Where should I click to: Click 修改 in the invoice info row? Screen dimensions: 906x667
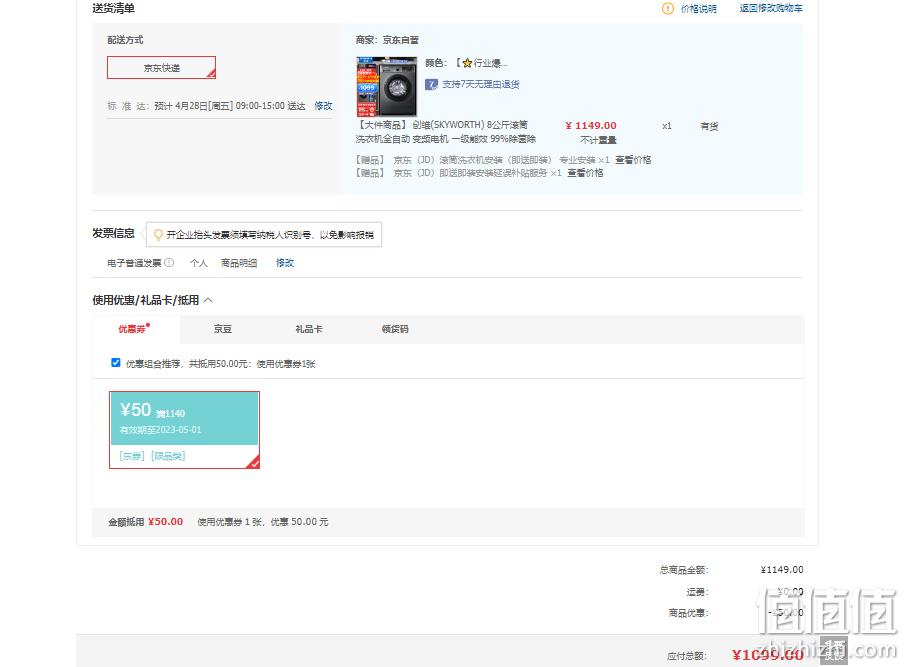pyautogui.click(x=285, y=262)
